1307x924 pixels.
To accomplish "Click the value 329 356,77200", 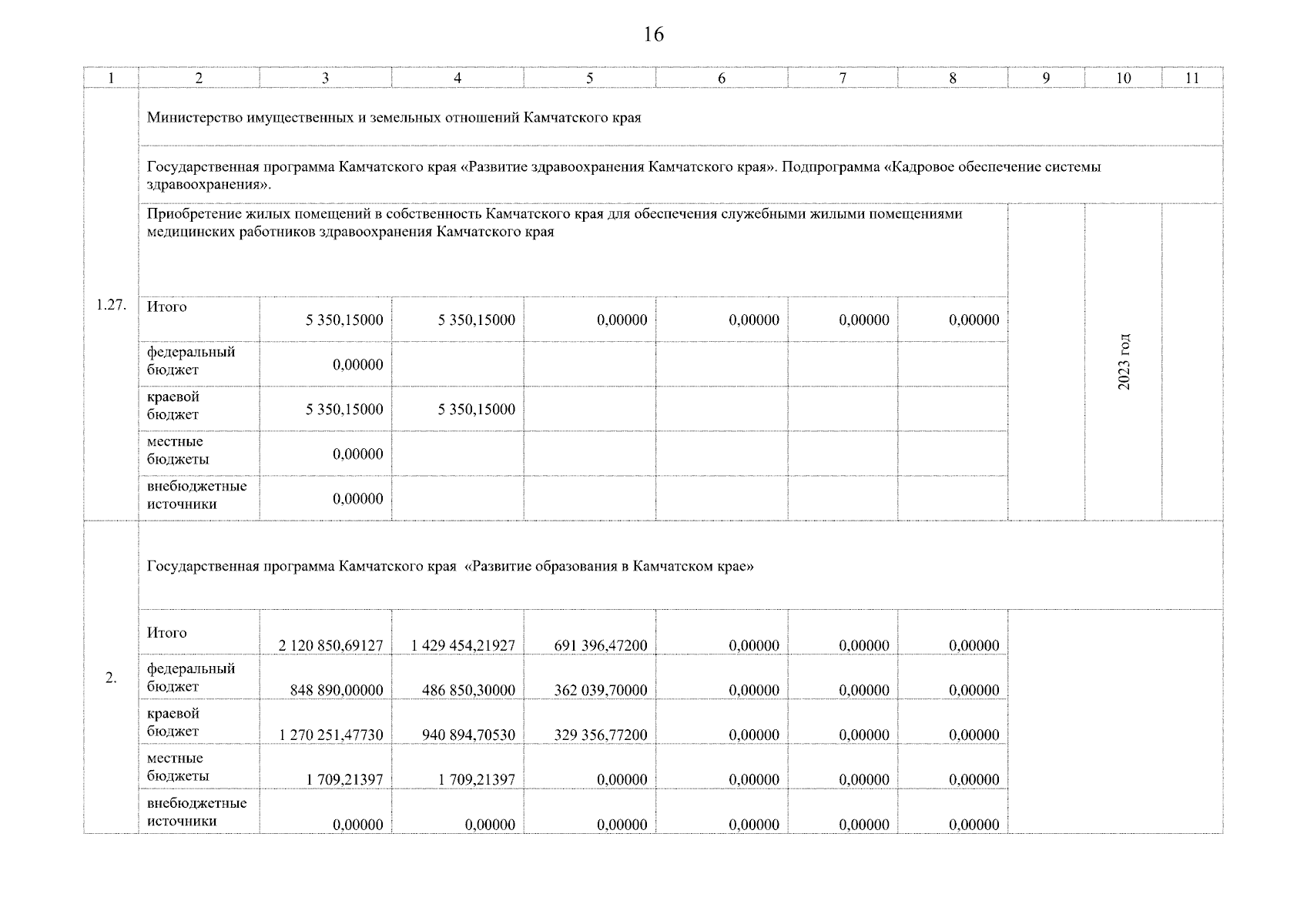I will [x=600, y=735].
